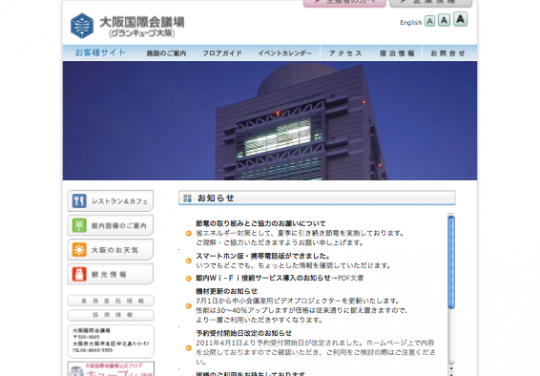Open the お問合せ menu item
The width and height of the screenshot is (540, 376).
tap(448, 53)
